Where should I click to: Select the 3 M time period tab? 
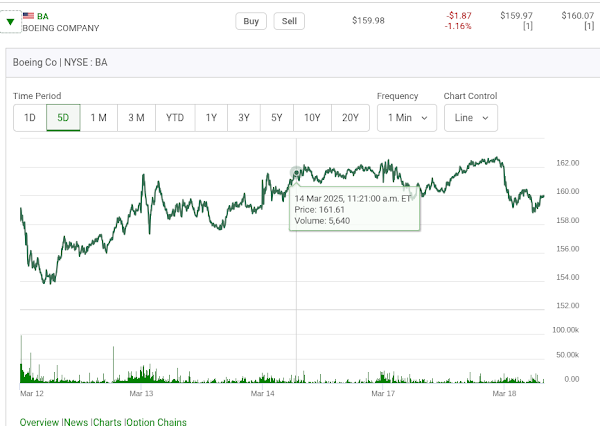coord(136,118)
